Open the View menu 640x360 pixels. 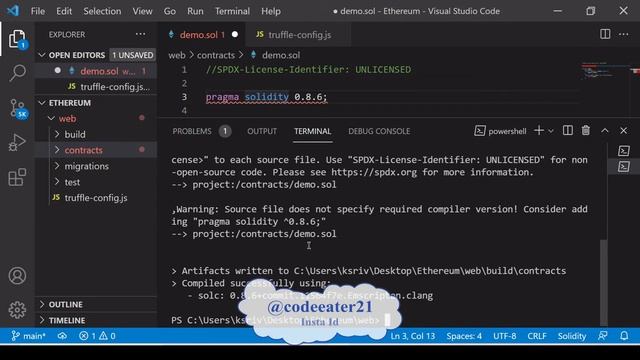tap(142, 11)
